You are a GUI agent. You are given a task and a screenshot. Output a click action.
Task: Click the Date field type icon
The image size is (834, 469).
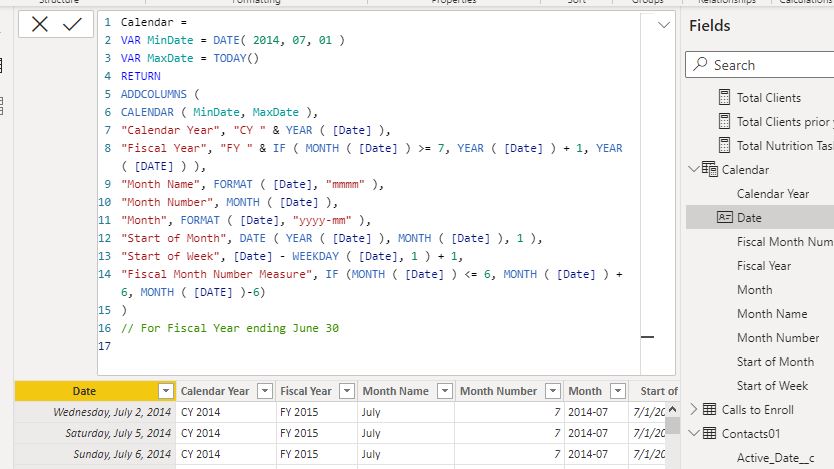[x=724, y=217]
